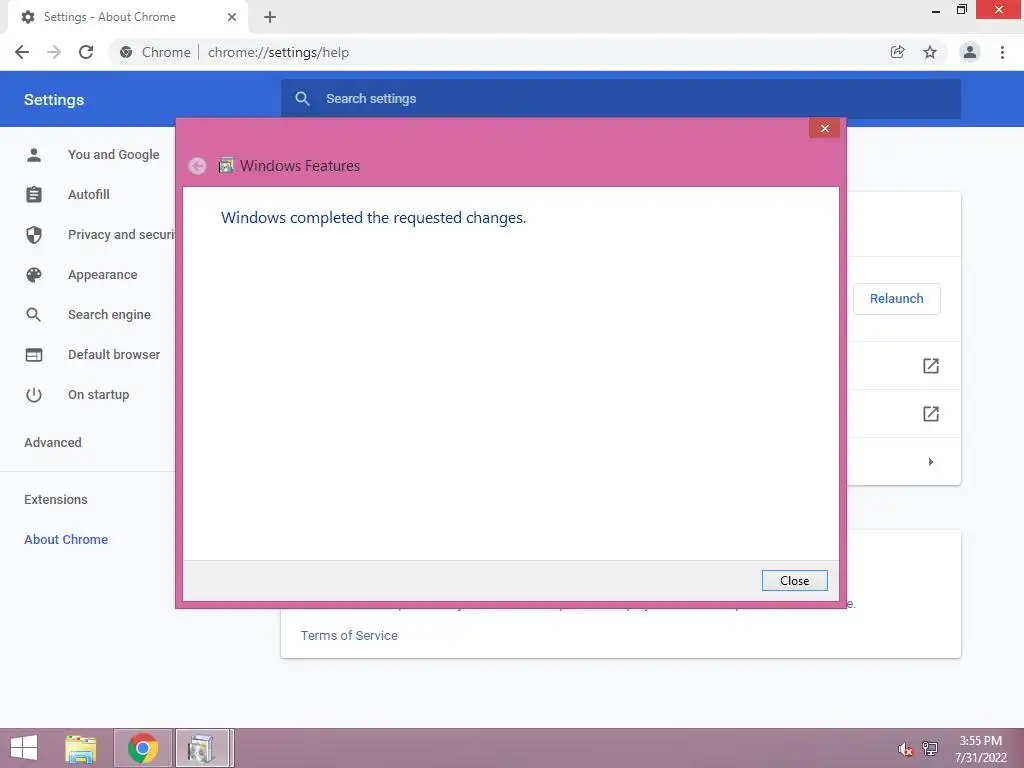Select About Chrome in the sidebar

(x=66, y=539)
